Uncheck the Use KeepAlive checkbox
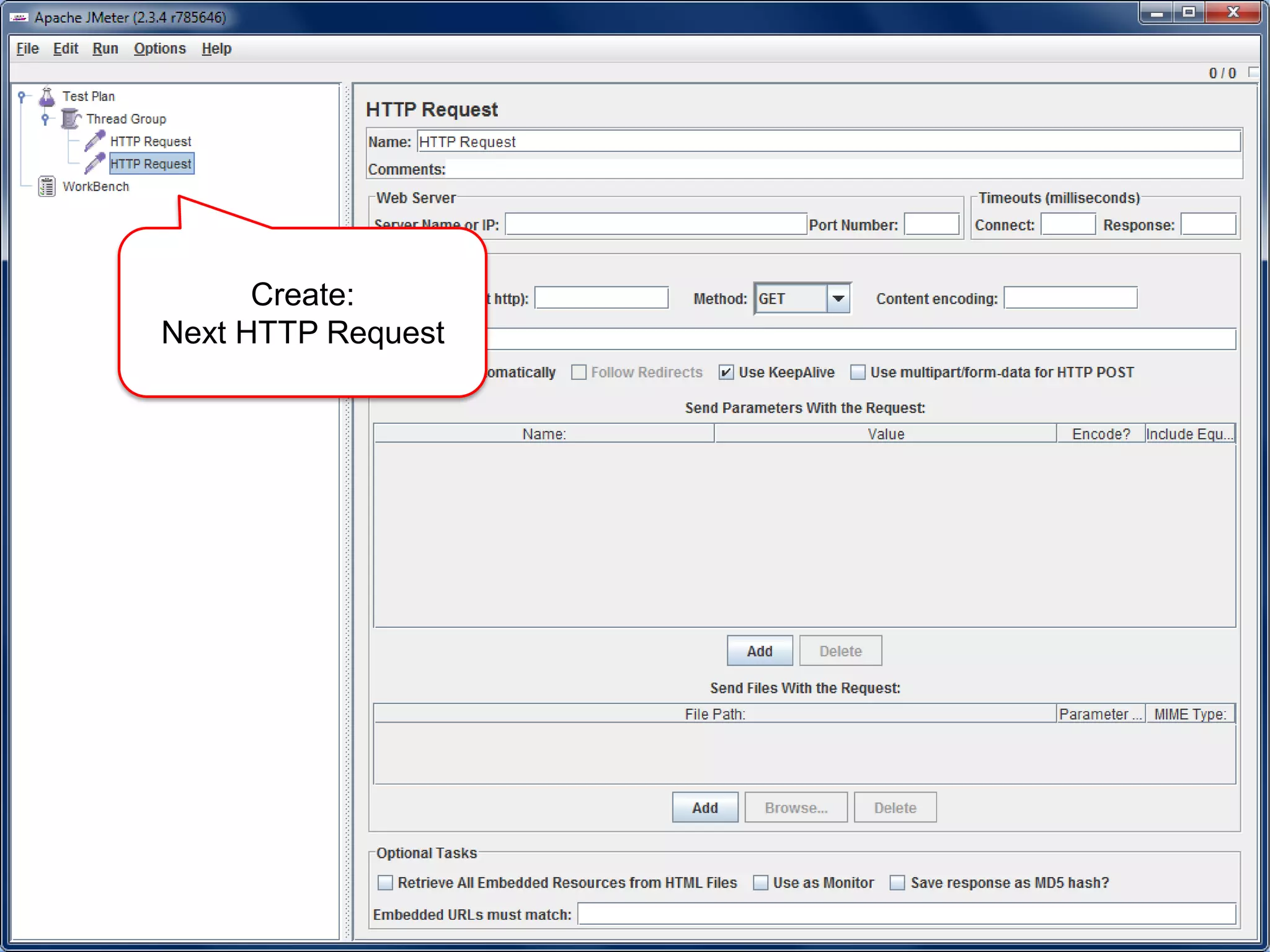Image resolution: width=1270 pixels, height=952 pixels. point(726,372)
